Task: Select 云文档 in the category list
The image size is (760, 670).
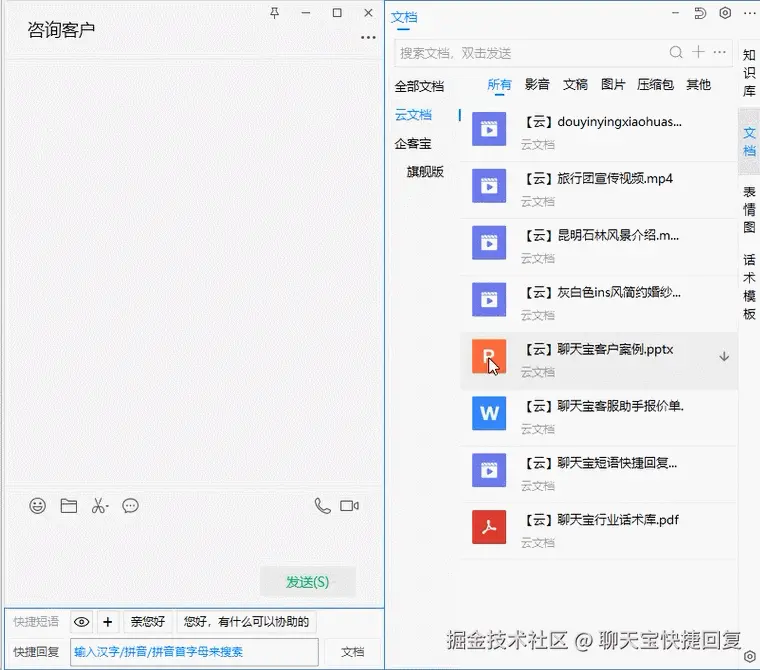Action: [x=413, y=115]
